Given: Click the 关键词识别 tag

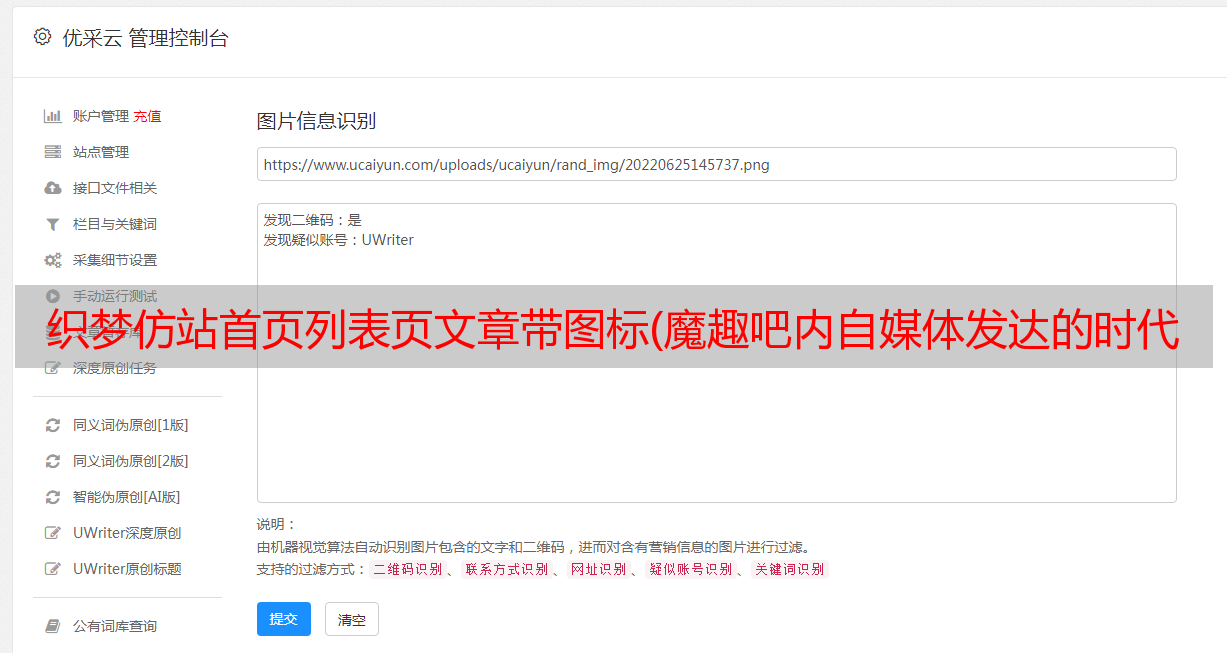Looking at the screenshot, I should [x=789, y=569].
